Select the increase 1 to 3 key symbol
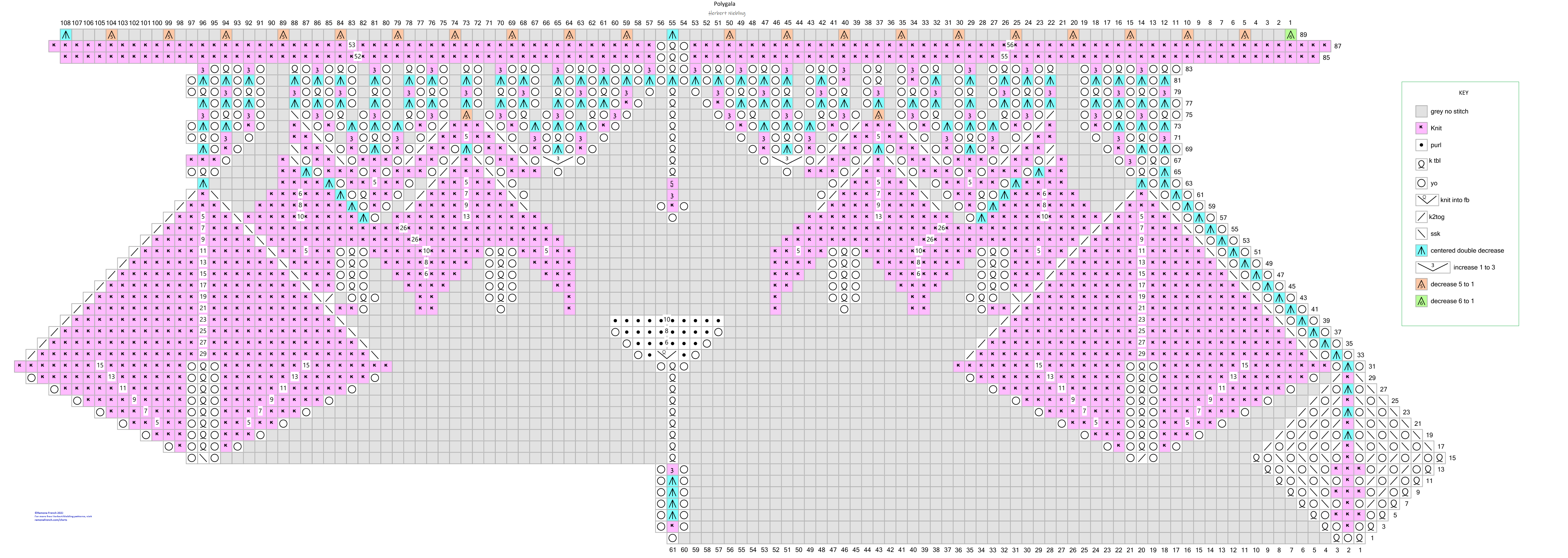Screen dimensions: 1568x558 coord(1433,267)
